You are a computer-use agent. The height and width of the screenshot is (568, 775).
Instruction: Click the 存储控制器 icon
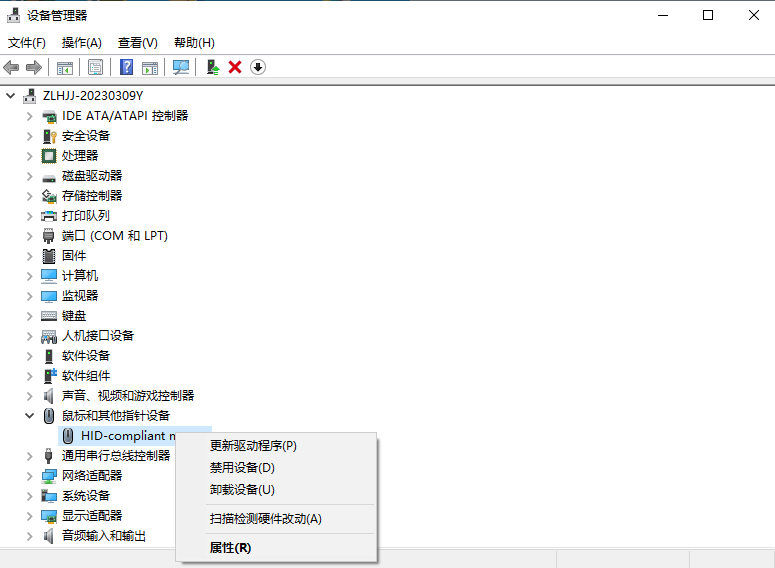(49, 196)
